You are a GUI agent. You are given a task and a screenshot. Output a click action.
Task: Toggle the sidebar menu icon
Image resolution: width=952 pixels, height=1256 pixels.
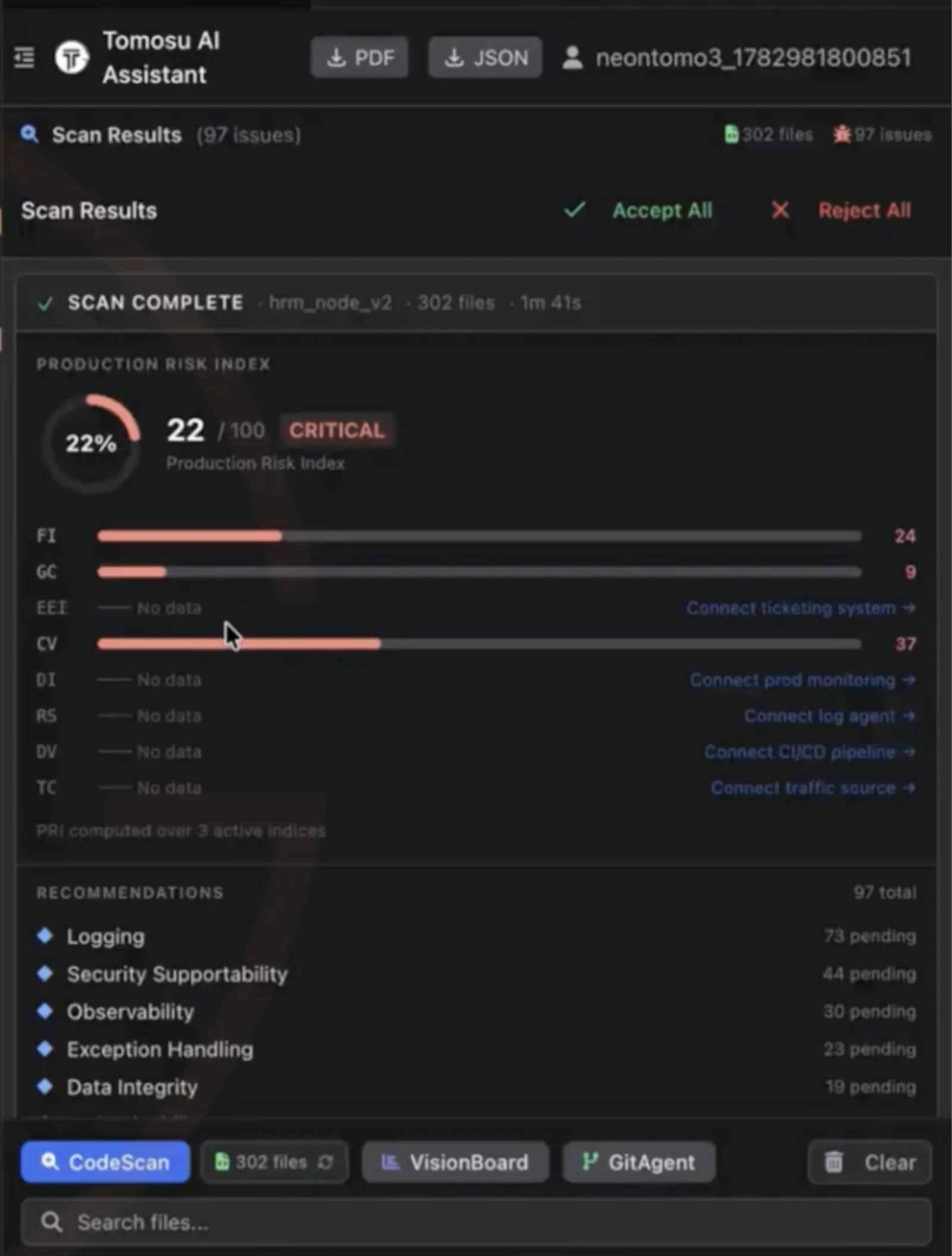tap(24, 58)
